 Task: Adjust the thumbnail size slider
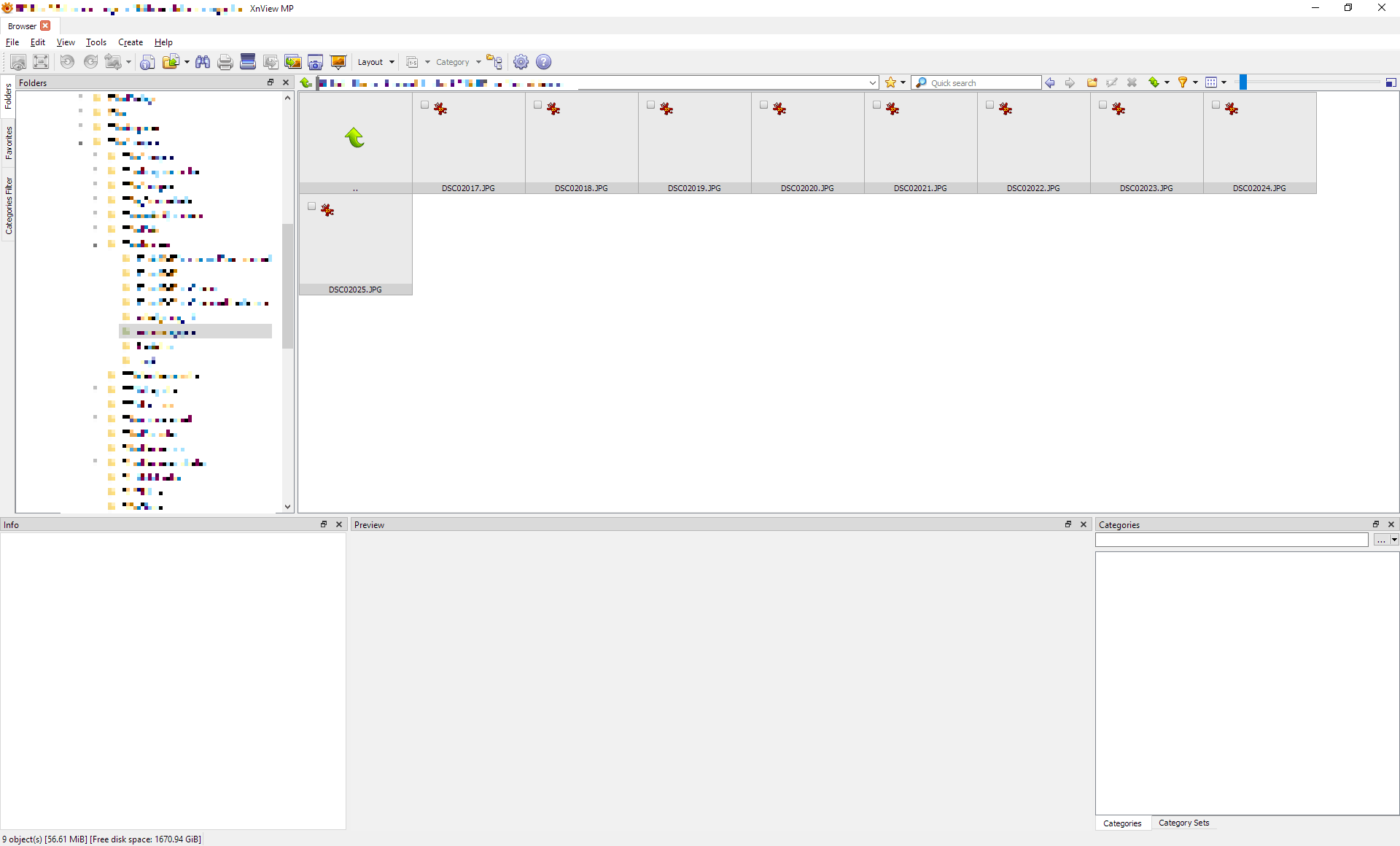pos(1243,82)
